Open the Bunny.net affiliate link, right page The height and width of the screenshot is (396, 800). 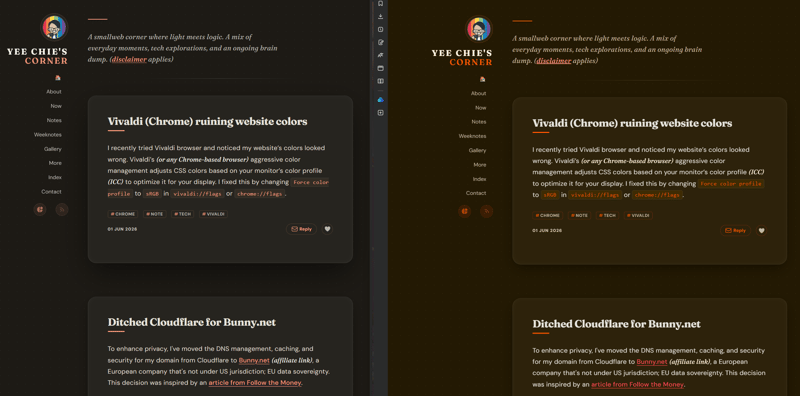point(652,362)
